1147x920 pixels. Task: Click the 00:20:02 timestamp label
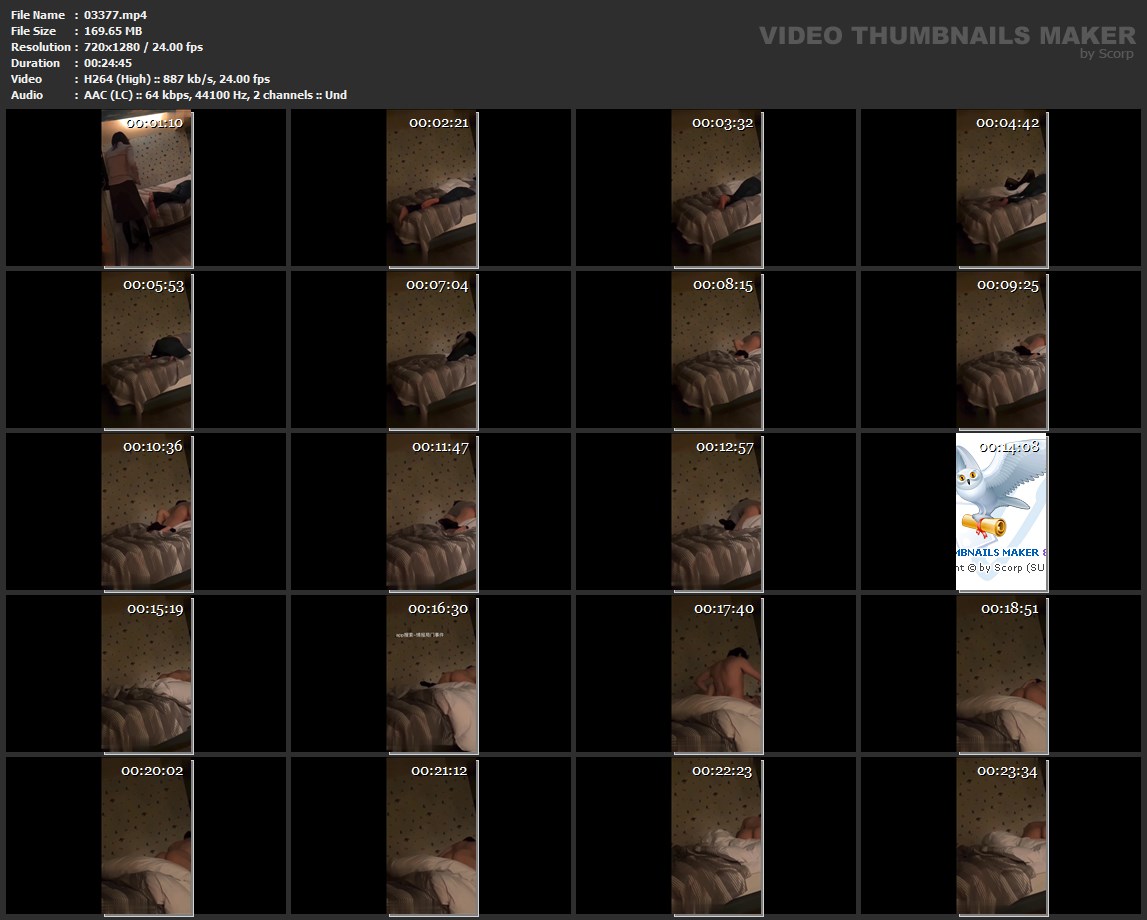(152, 771)
